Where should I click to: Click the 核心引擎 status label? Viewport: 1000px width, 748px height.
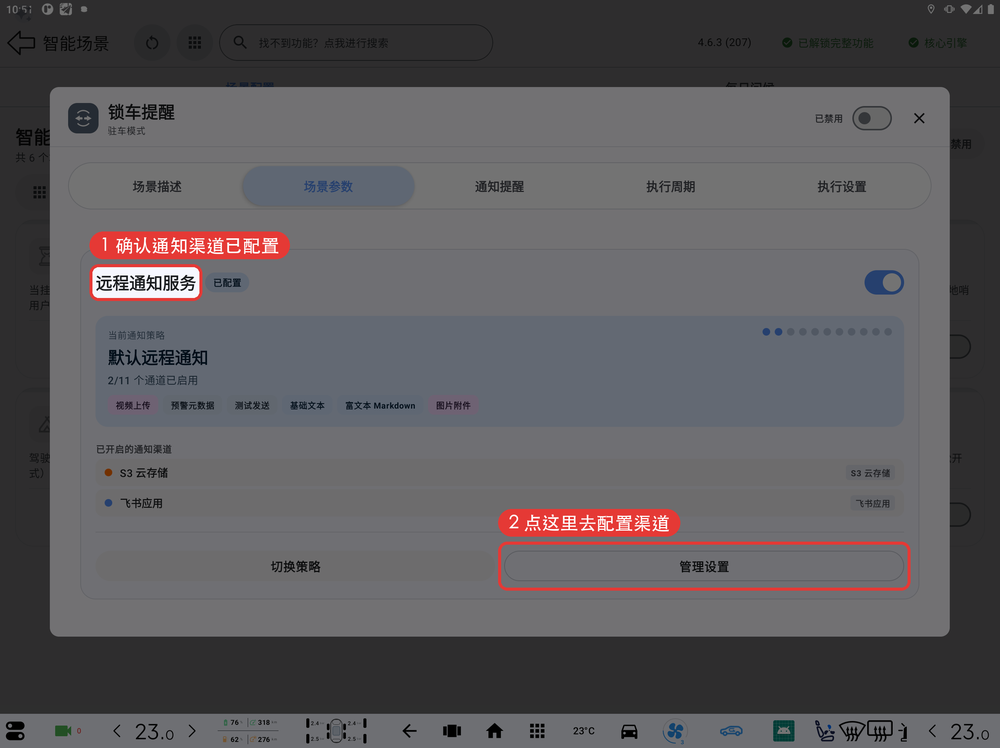point(938,43)
